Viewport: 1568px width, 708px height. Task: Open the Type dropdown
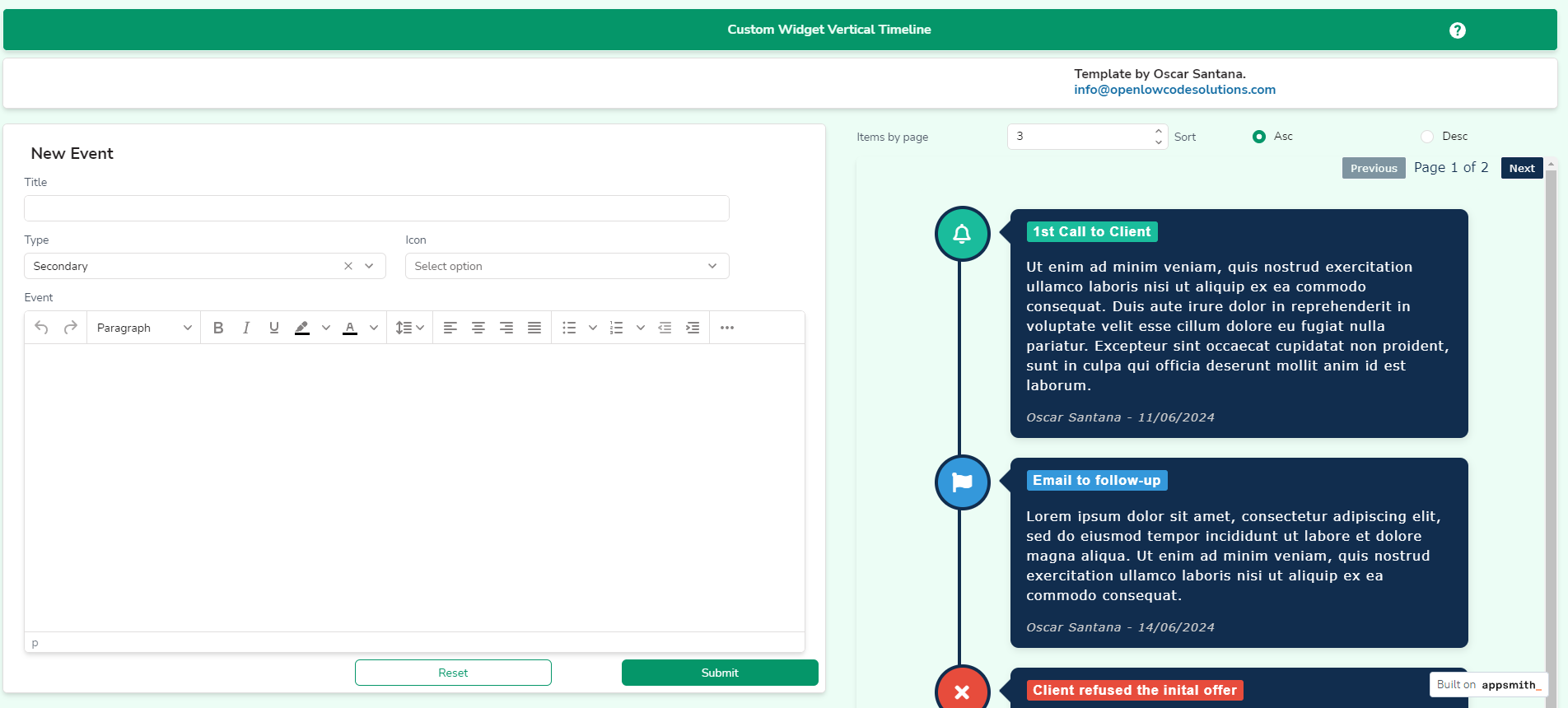coord(369,266)
